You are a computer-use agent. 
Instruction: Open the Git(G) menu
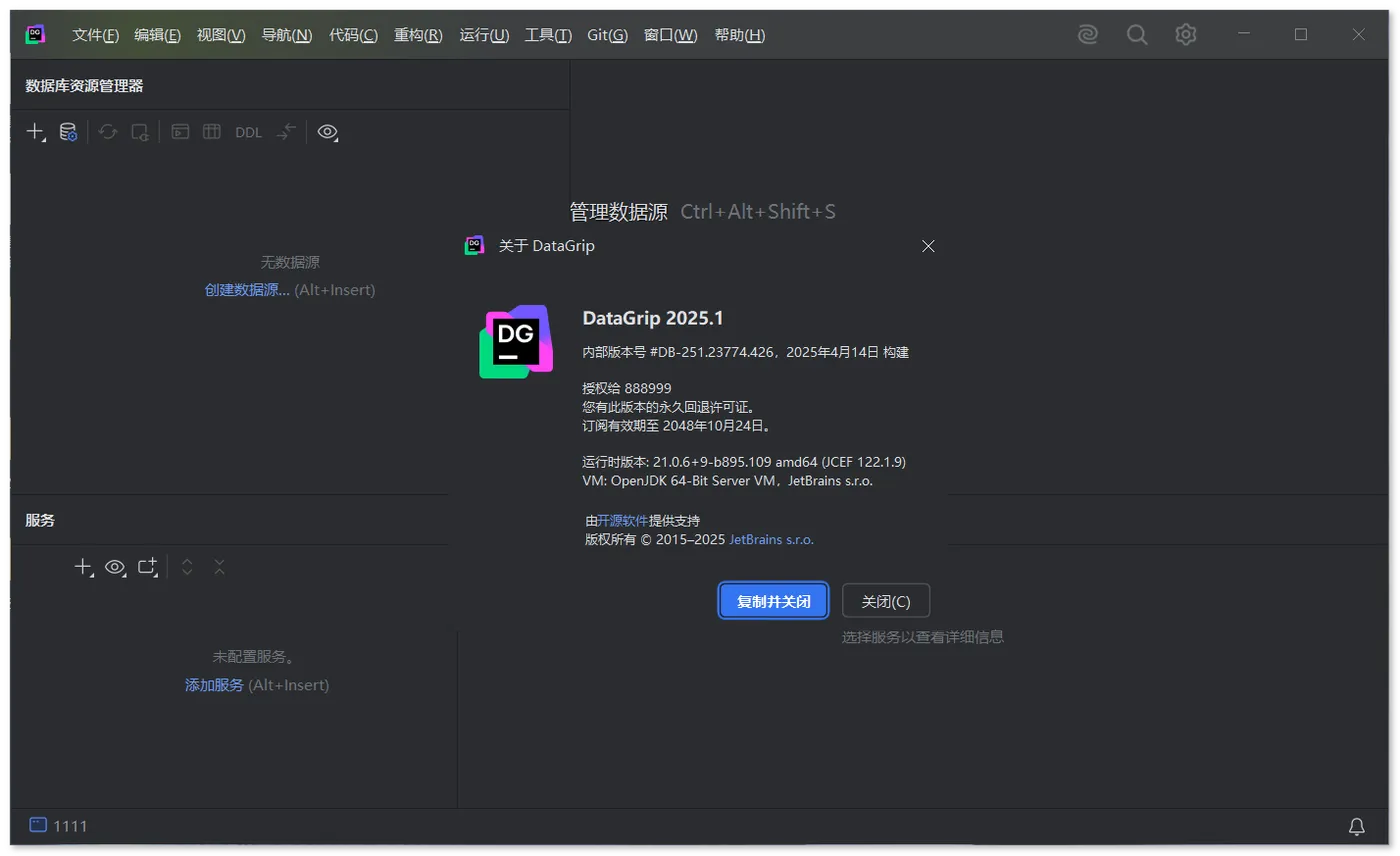607,35
